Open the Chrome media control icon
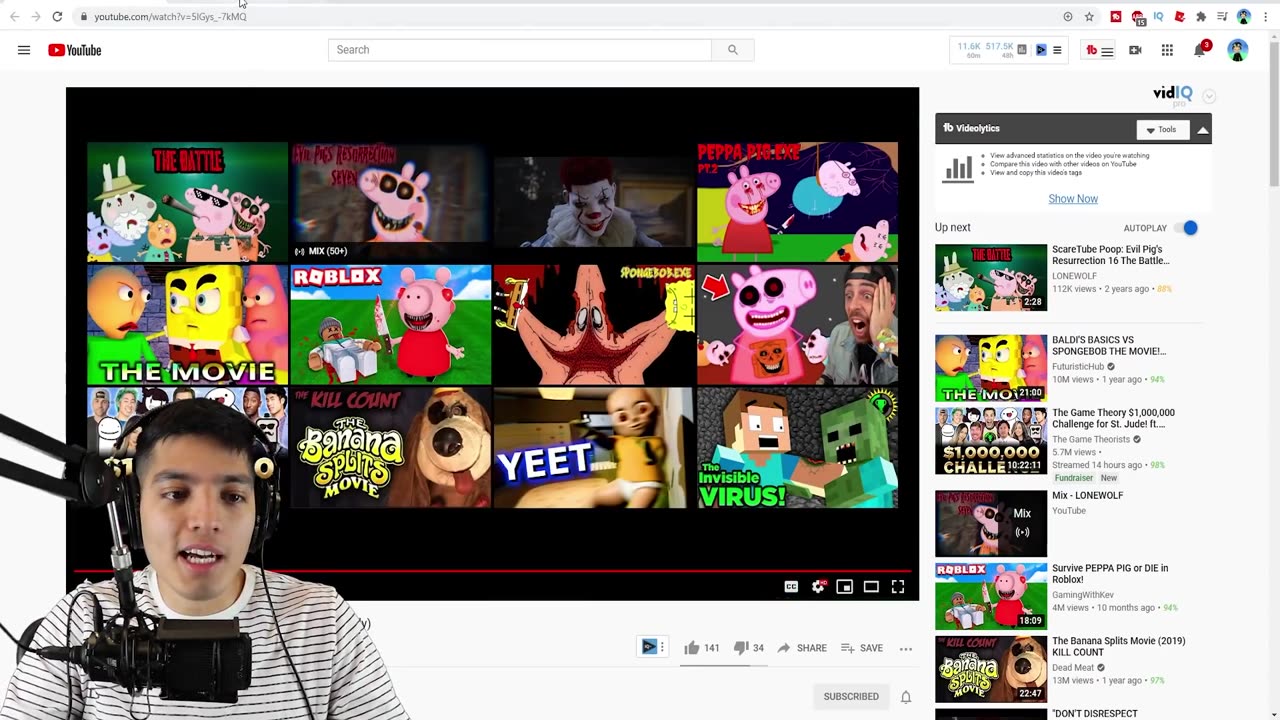The image size is (1280, 720). tap(1222, 17)
